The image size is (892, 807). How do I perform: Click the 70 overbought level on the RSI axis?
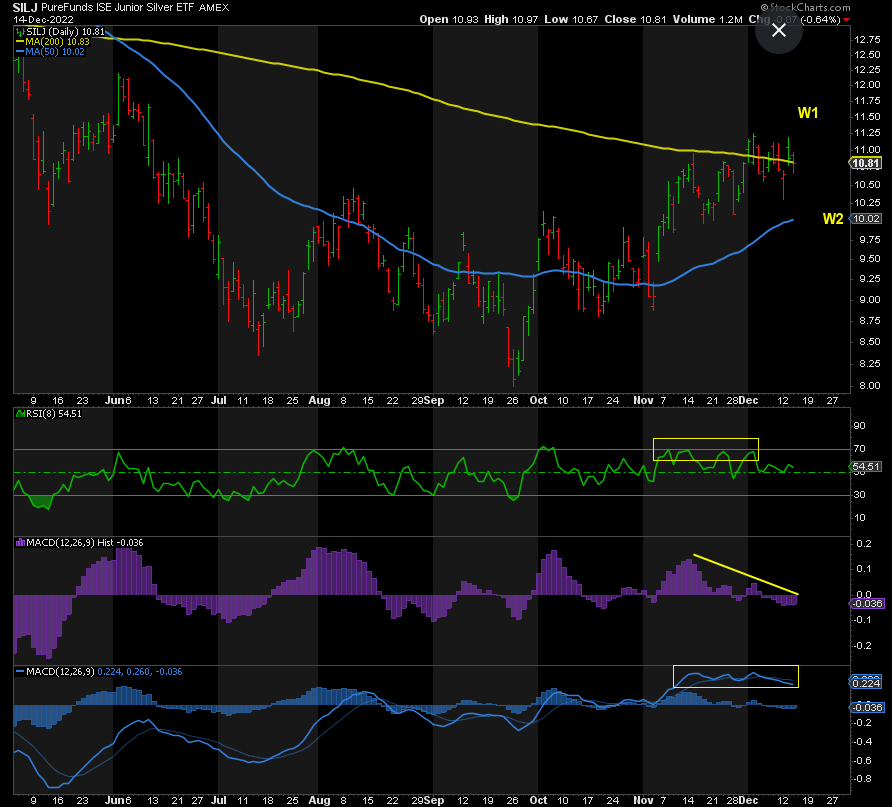[859, 449]
